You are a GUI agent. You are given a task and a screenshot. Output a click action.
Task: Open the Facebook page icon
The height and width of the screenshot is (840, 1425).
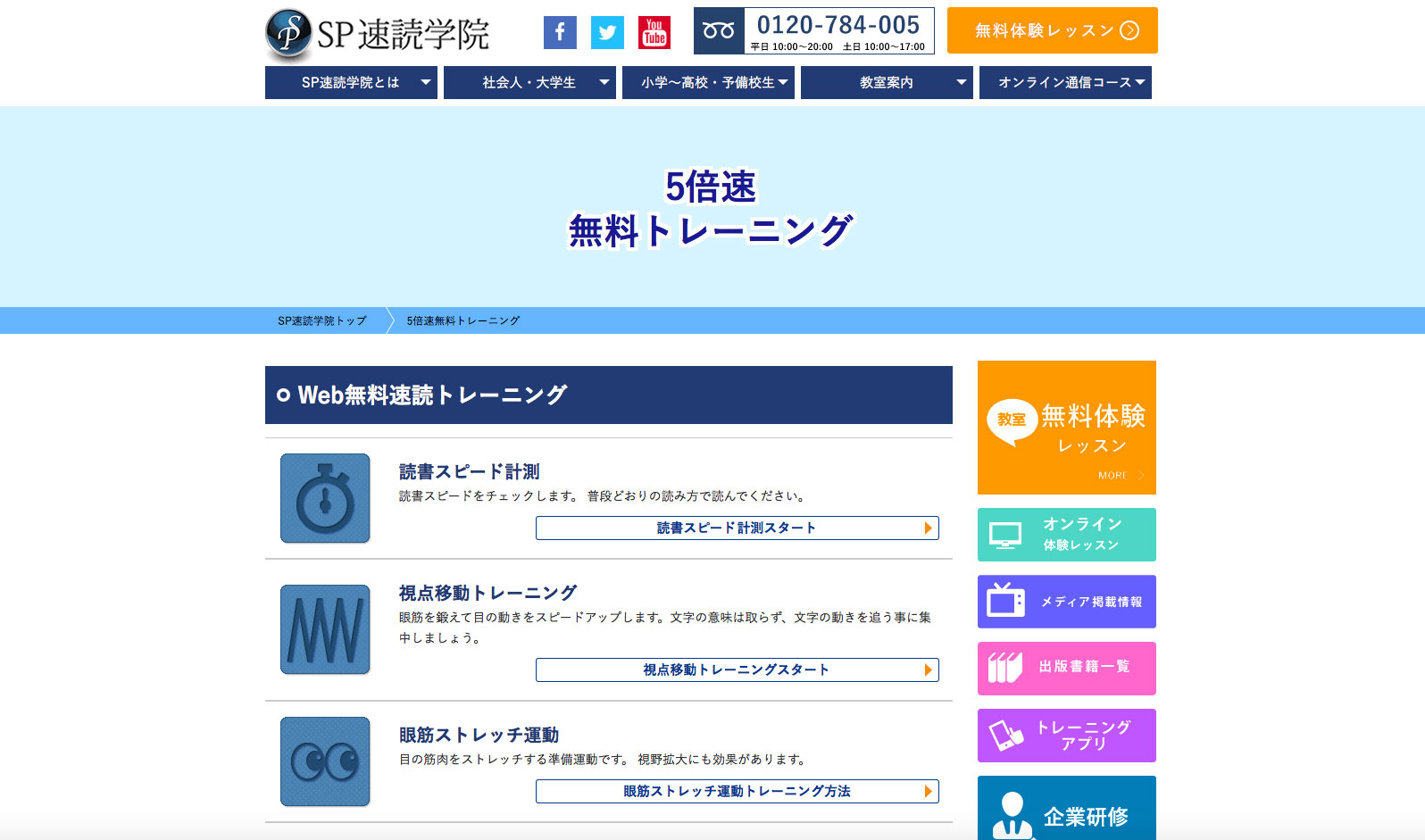click(x=560, y=33)
